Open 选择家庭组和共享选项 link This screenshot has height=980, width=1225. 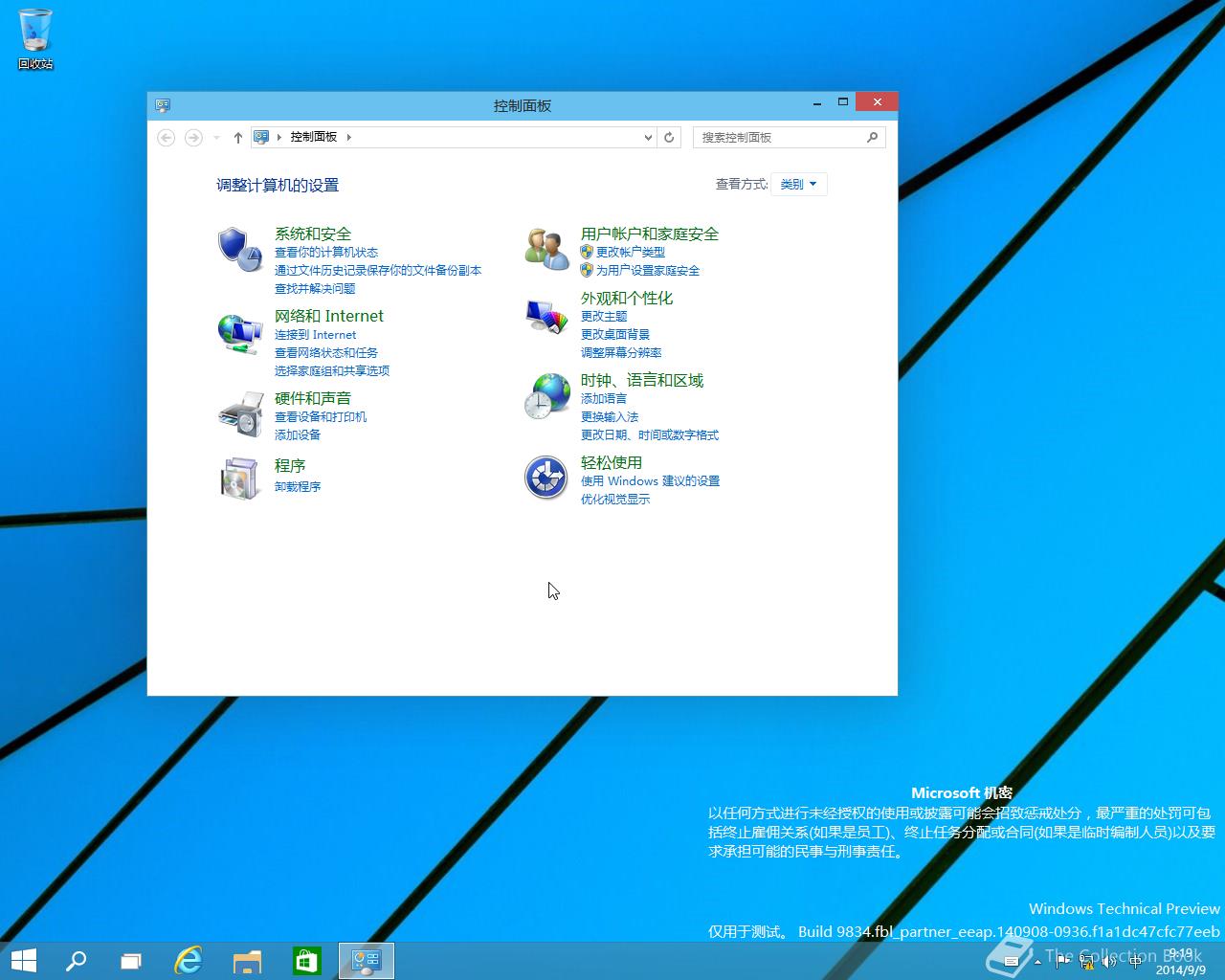332,370
